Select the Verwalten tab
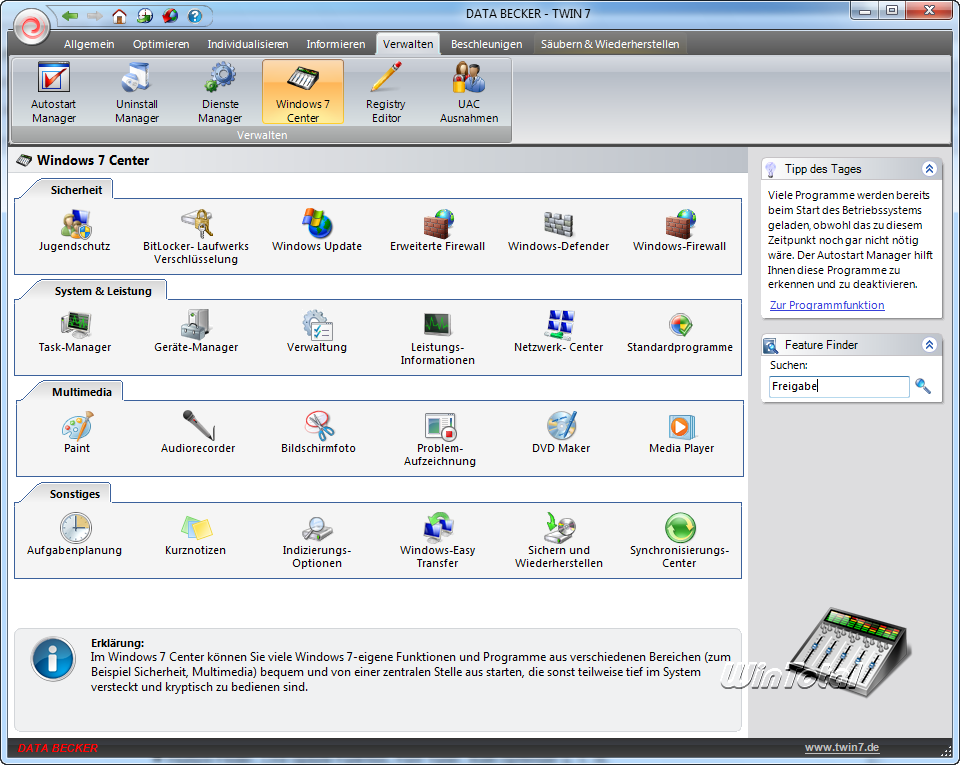The image size is (960, 765). [408, 44]
